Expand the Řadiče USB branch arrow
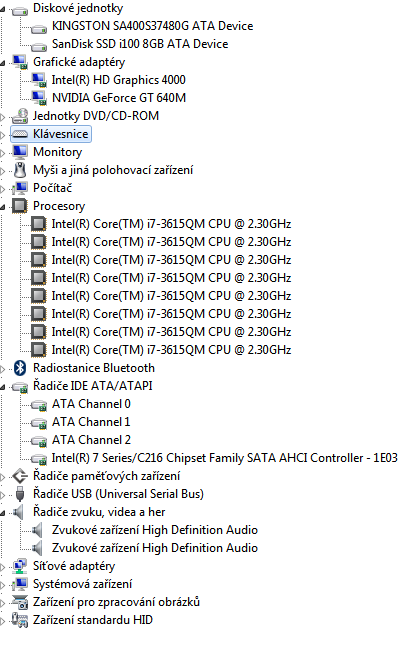Screen dimensions: 409x647 tap(2, 495)
